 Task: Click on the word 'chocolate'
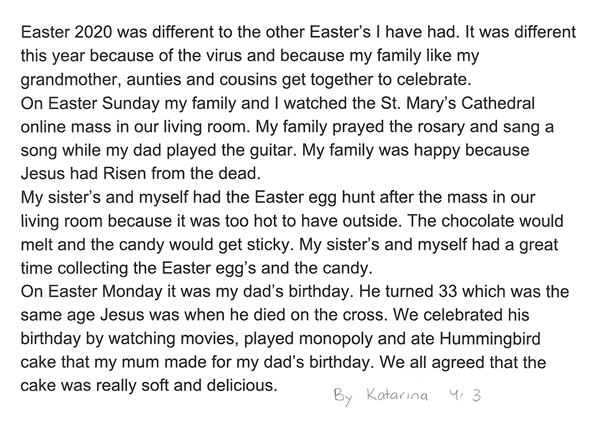point(478,221)
